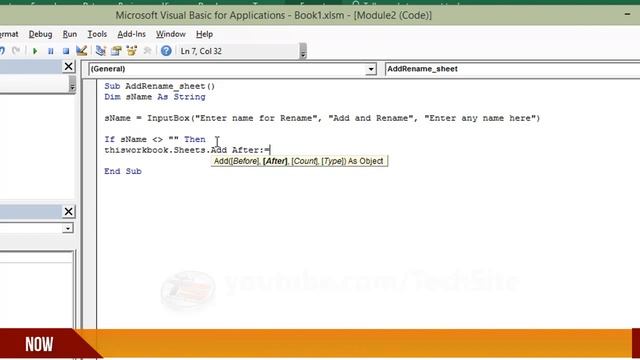Open the Help menu
Viewport: 640px width, 360px height.
(204, 34)
